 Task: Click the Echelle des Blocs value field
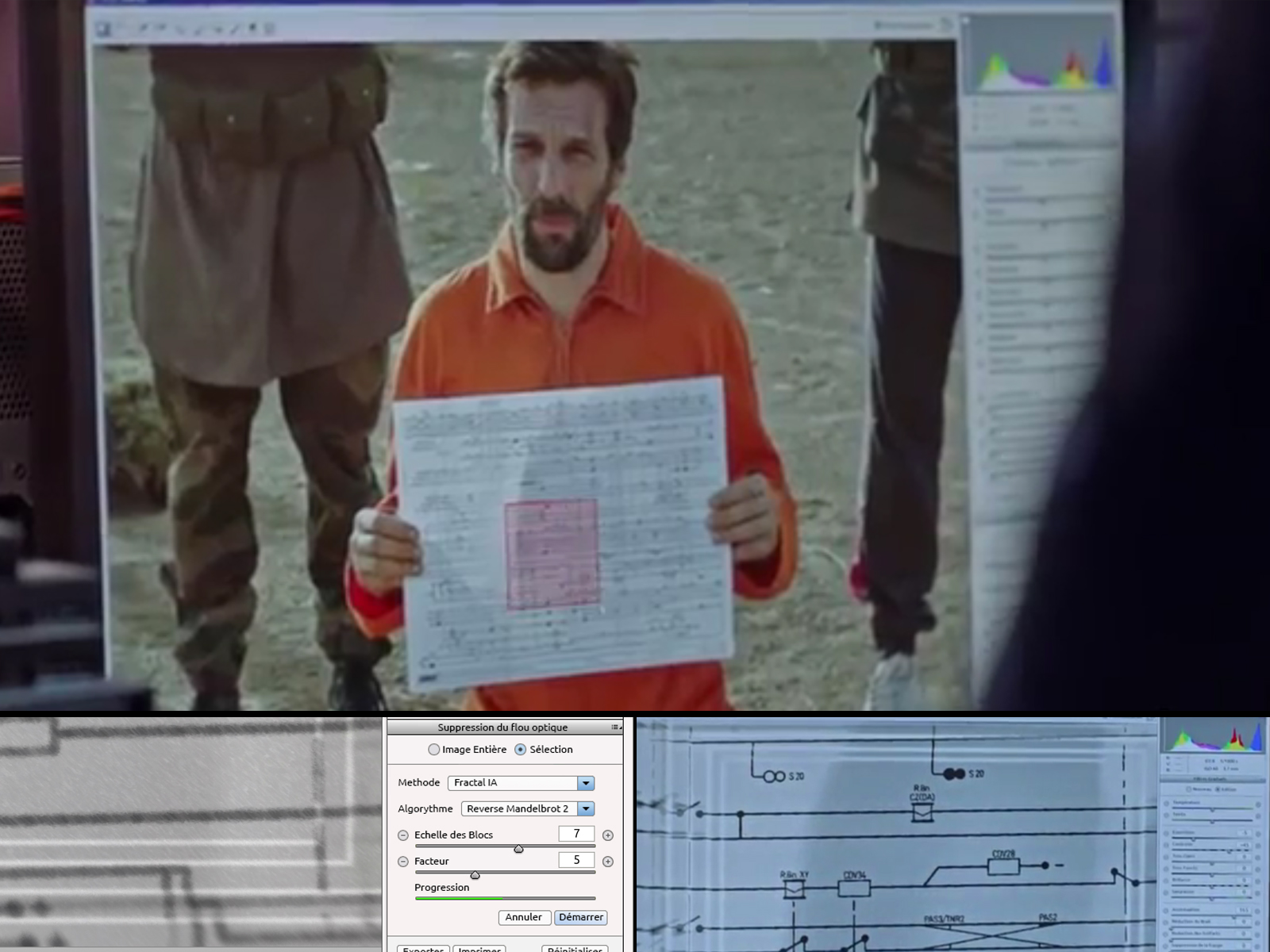(x=576, y=834)
